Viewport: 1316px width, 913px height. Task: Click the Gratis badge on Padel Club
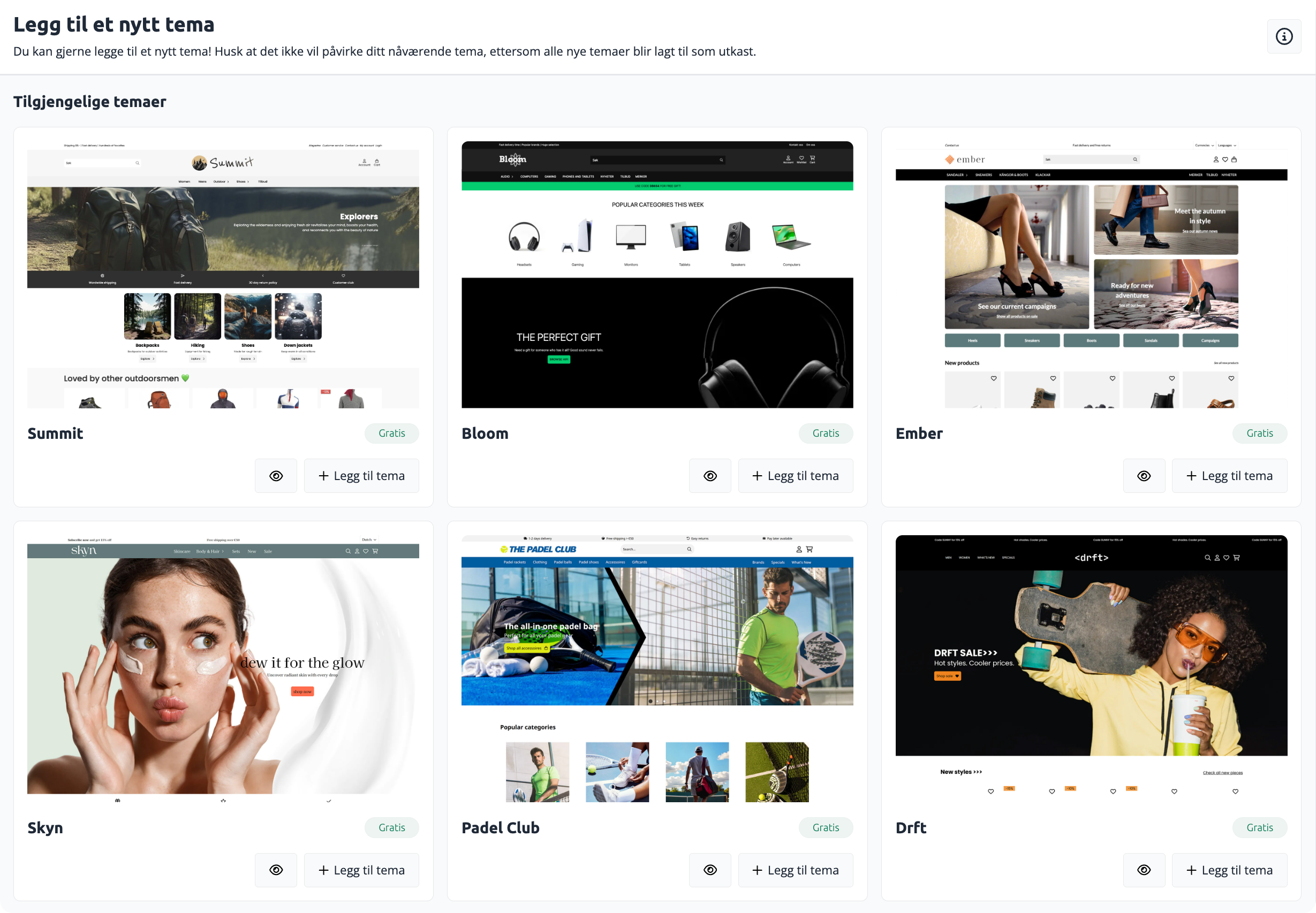click(825, 827)
